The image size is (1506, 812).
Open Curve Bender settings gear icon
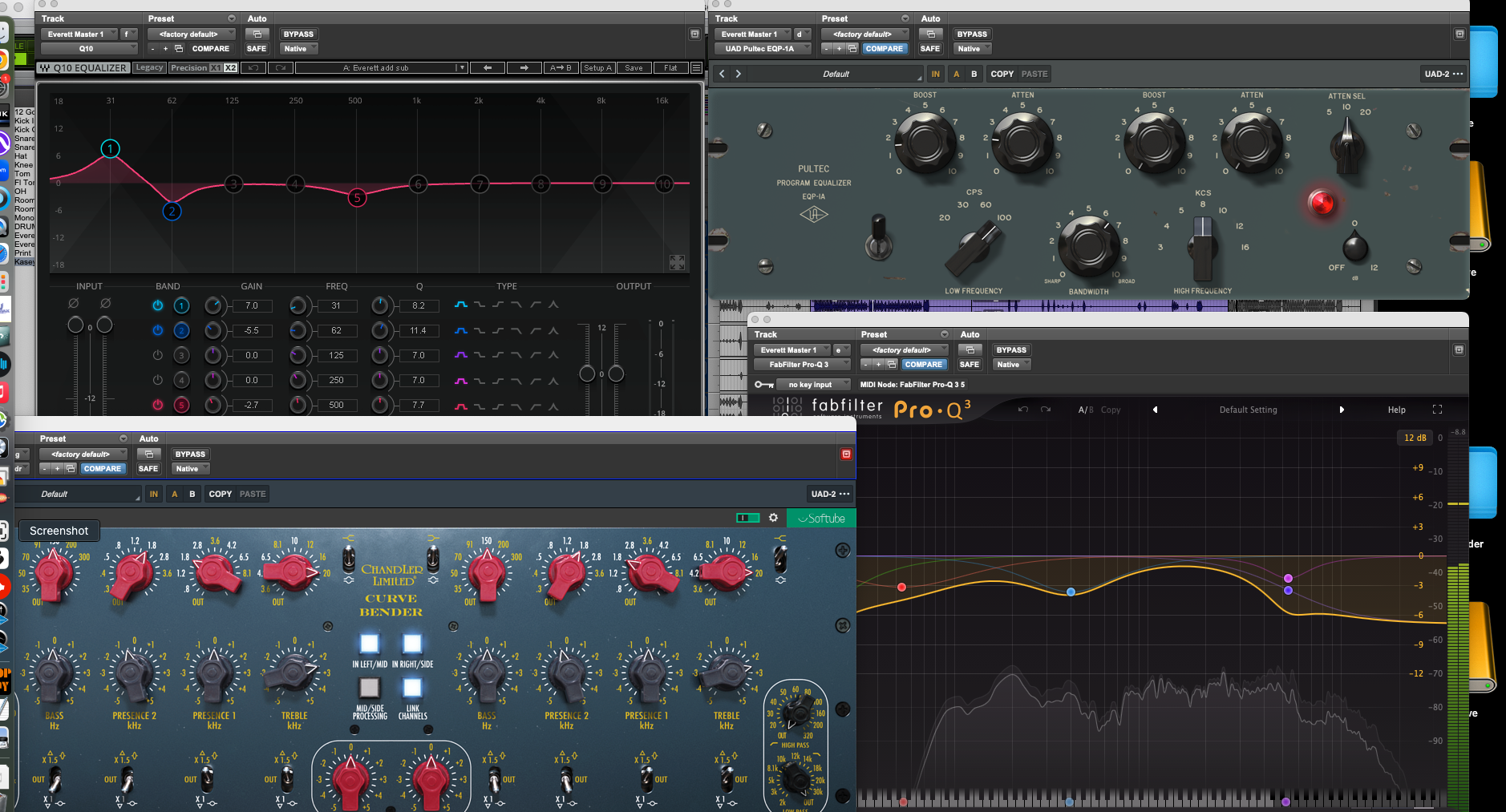(x=773, y=518)
